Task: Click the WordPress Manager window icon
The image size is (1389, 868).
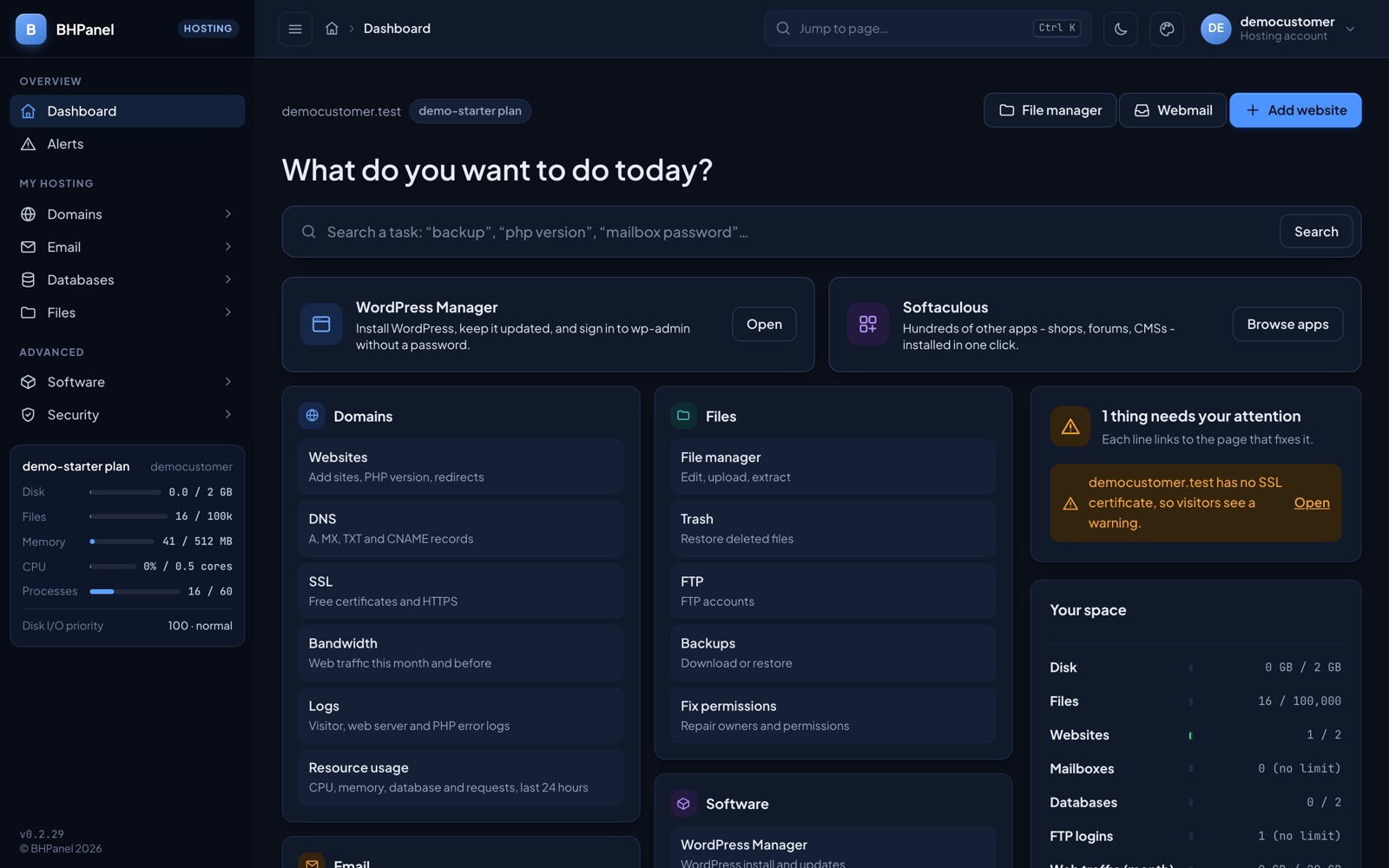Action: click(x=321, y=325)
